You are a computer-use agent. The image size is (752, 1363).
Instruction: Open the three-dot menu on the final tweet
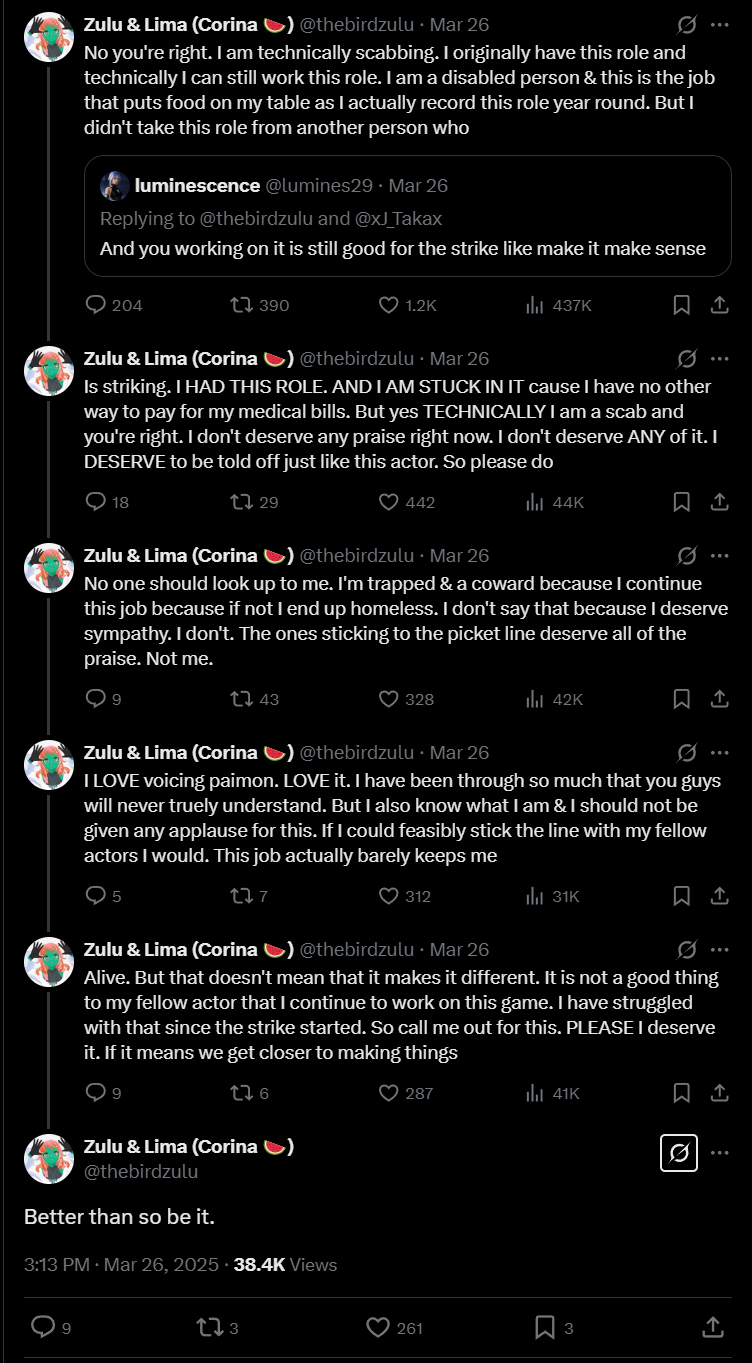719,1153
